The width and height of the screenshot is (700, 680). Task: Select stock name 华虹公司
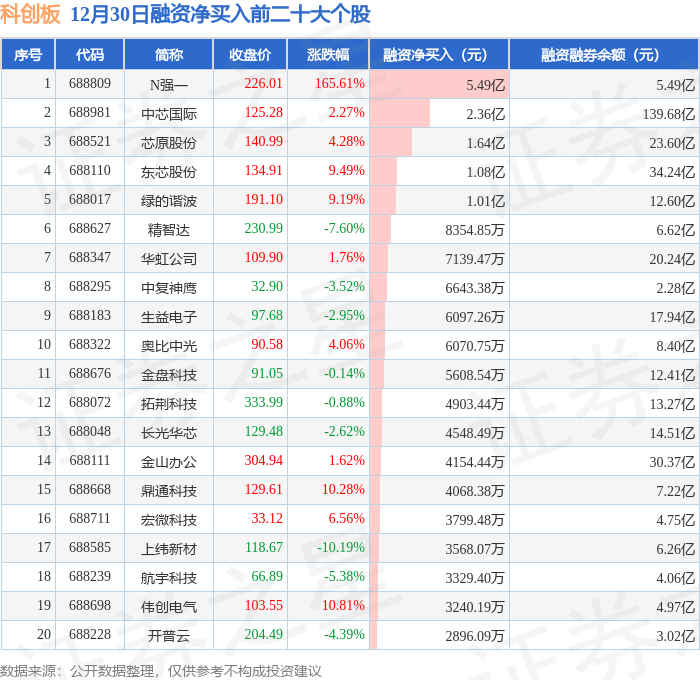[x=169, y=259]
